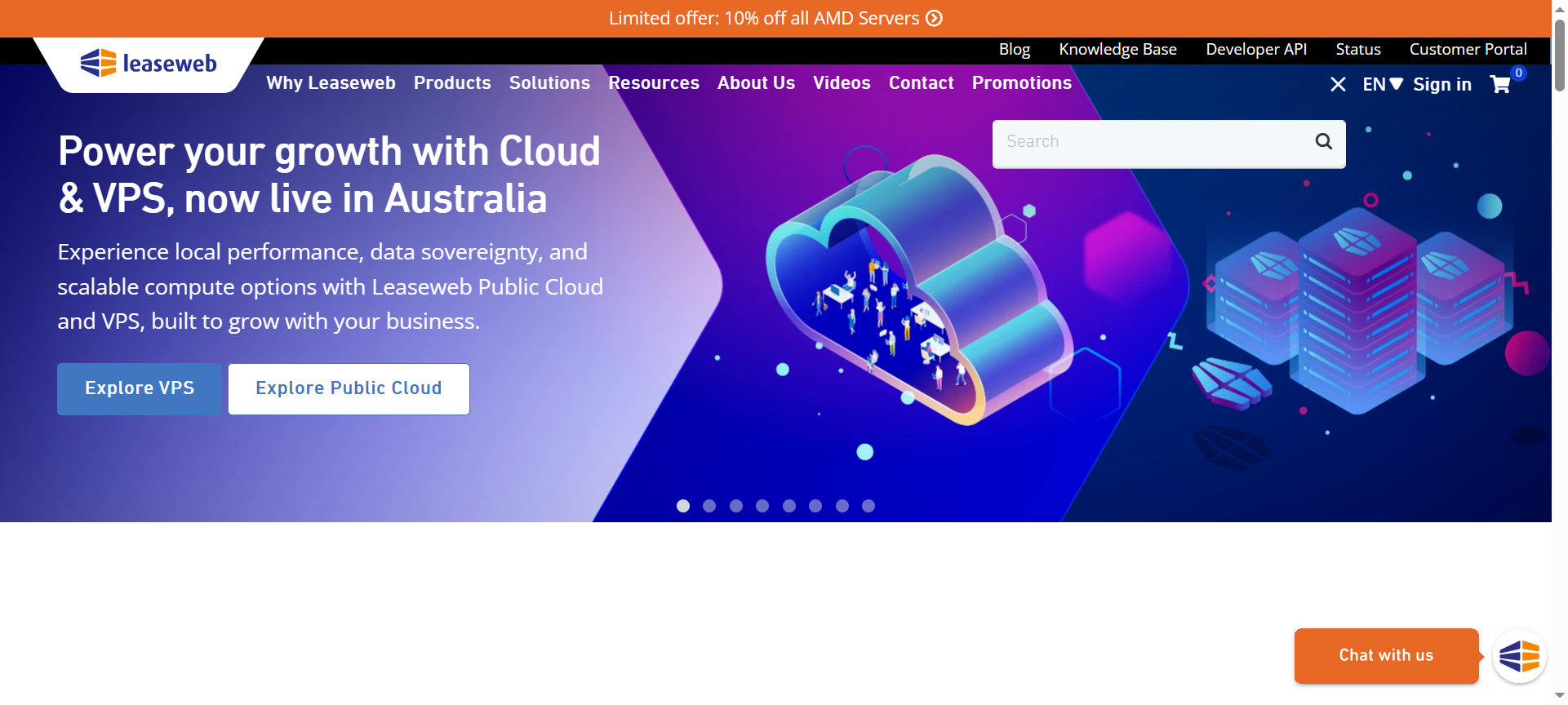This screenshot has width=1568, height=705.
Task: Go to the Customer Portal
Action: pyautogui.click(x=1468, y=49)
